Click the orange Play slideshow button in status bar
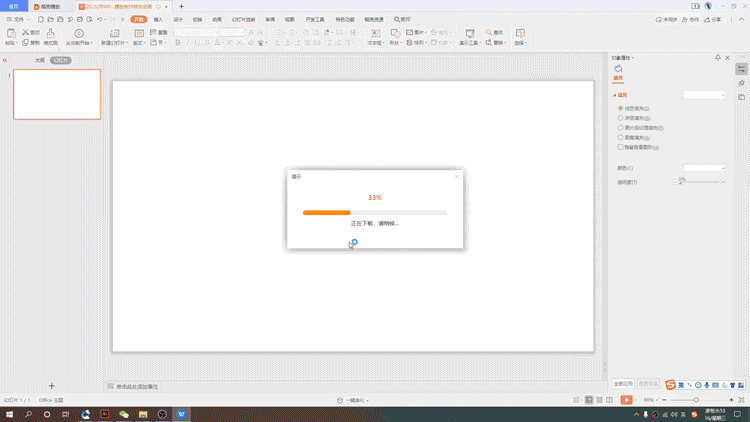This screenshot has height=422, width=750. [x=626, y=400]
